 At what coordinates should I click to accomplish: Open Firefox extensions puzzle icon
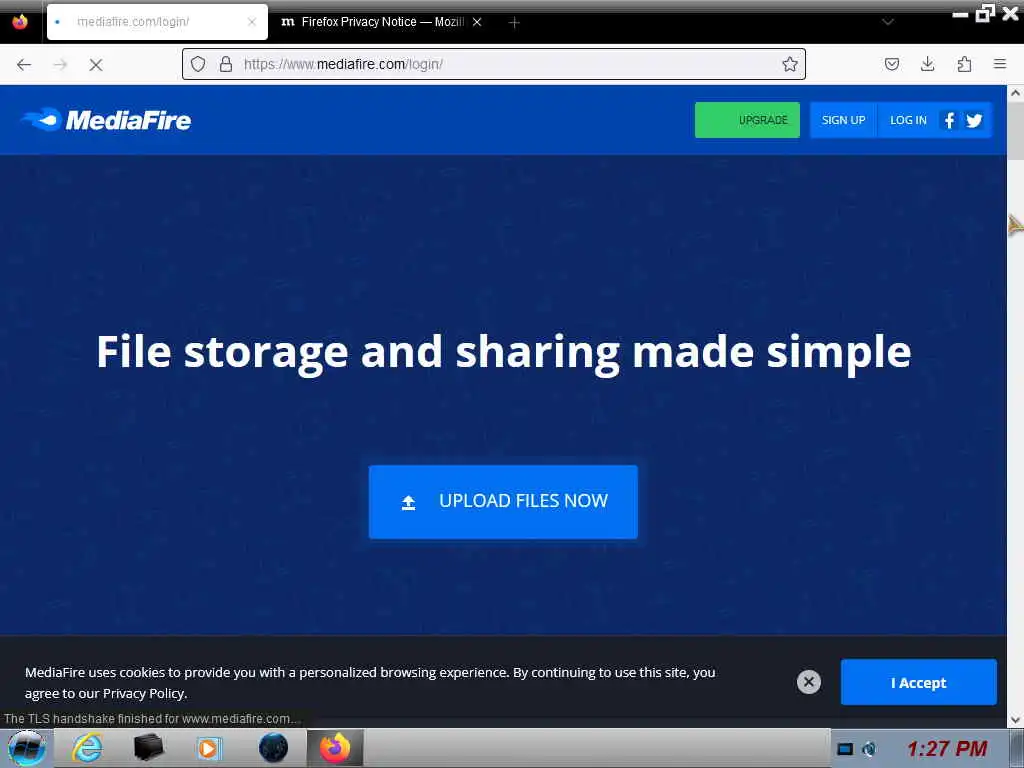[x=964, y=64]
